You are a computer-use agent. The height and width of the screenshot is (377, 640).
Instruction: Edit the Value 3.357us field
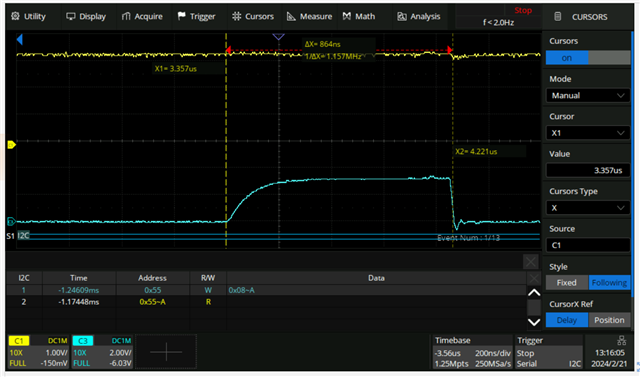click(588, 171)
